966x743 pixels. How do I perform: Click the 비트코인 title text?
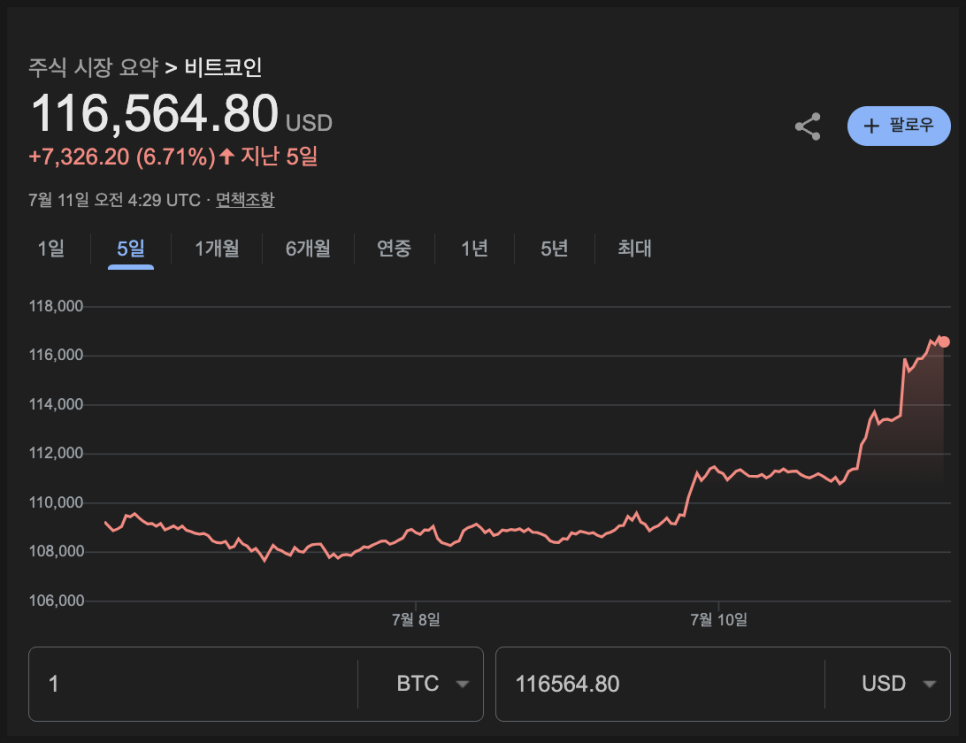pos(223,67)
